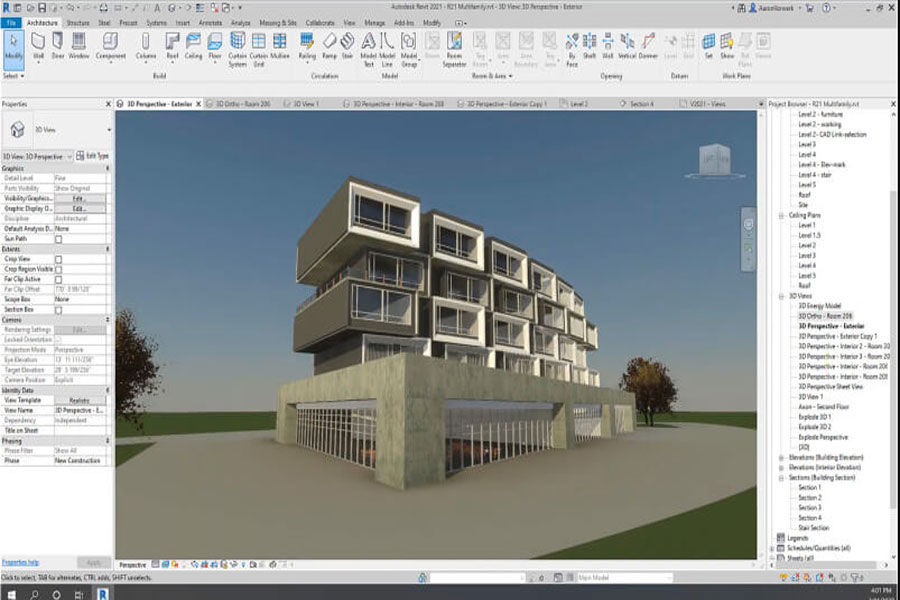Select the Ramp tool
This screenshot has width=900, height=600.
pyautogui.click(x=329, y=46)
